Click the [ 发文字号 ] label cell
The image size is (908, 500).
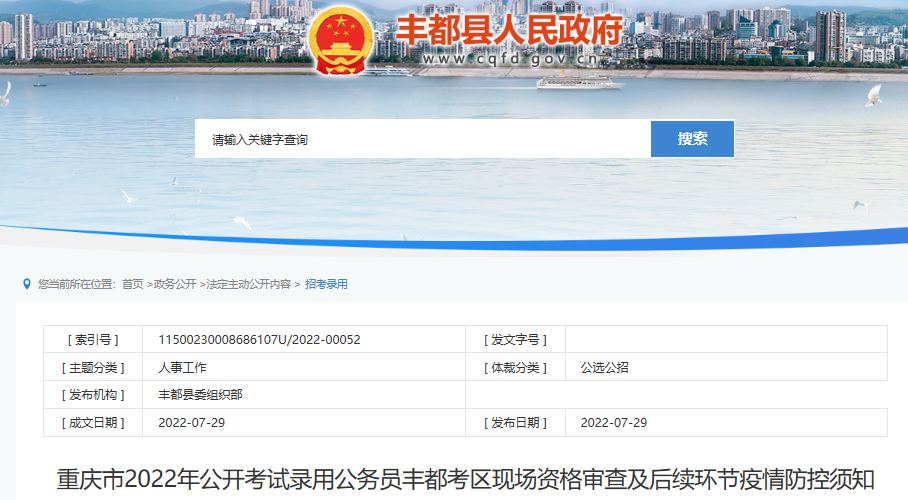[x=515, y=340]
